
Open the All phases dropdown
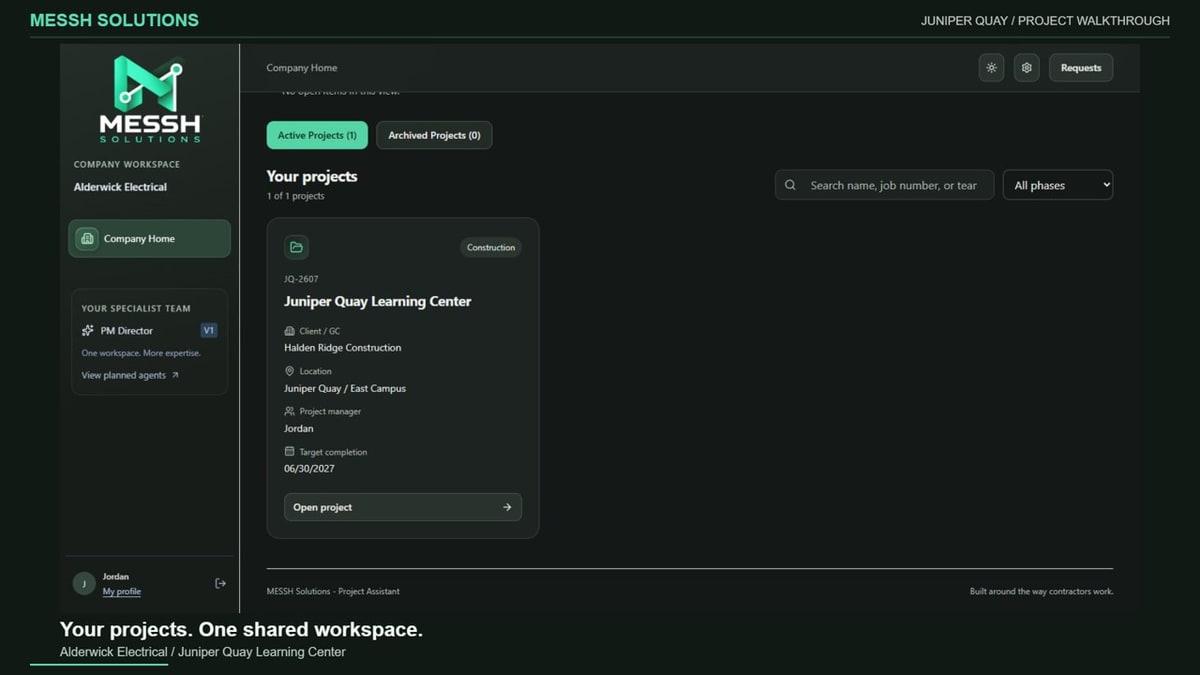(x=1057, y=185)
